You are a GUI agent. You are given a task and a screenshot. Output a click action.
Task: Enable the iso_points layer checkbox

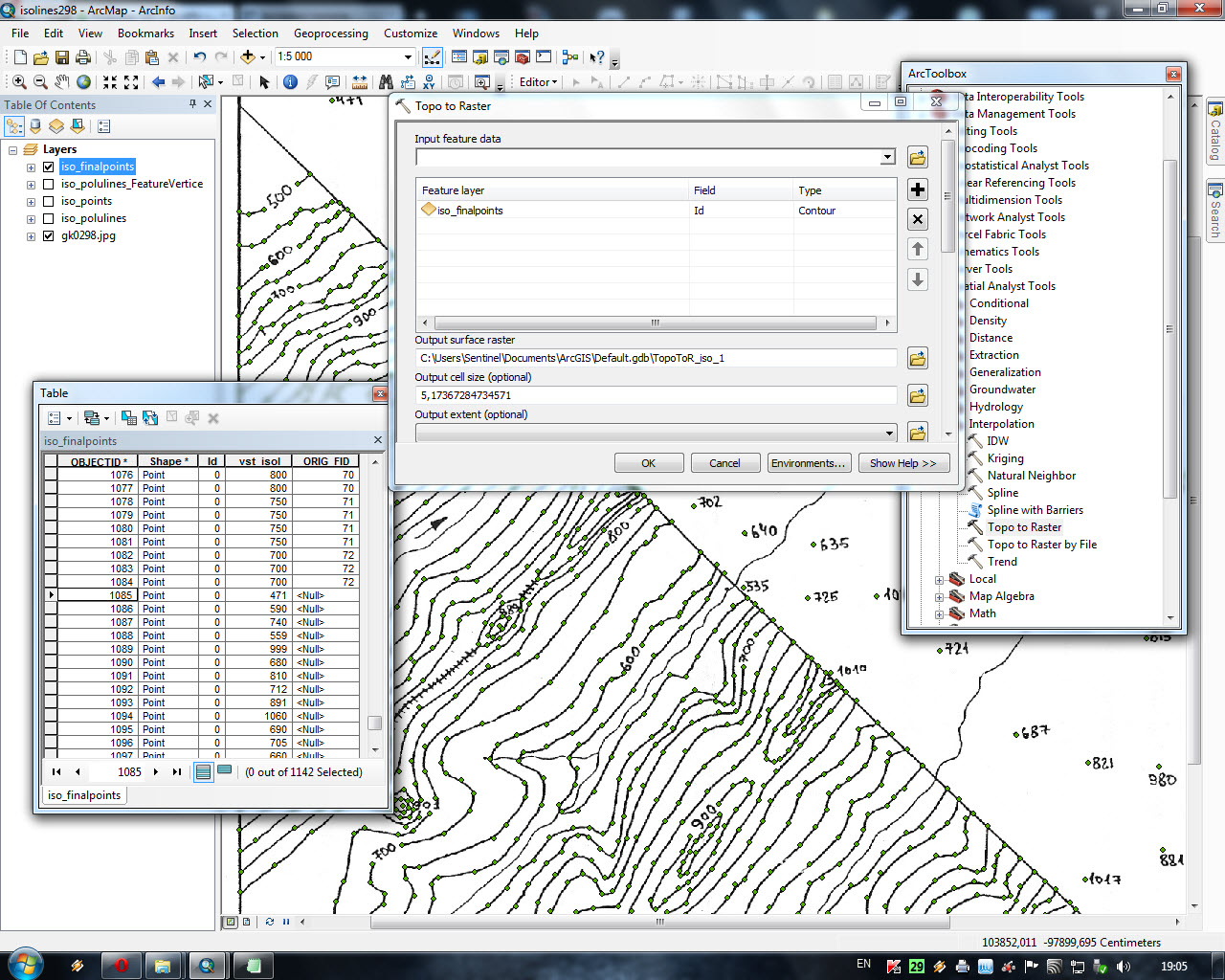(x=49, y=201)
